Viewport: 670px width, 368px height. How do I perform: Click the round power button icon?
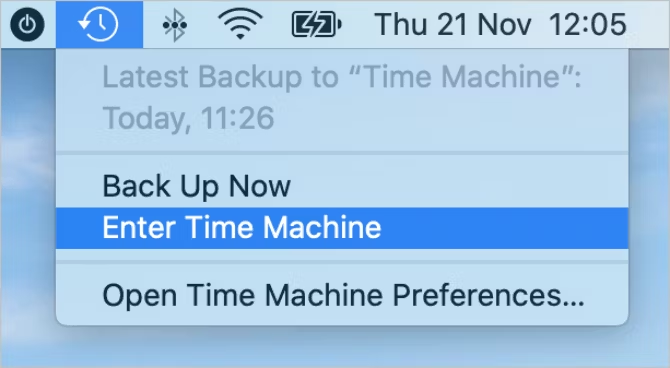27,25
